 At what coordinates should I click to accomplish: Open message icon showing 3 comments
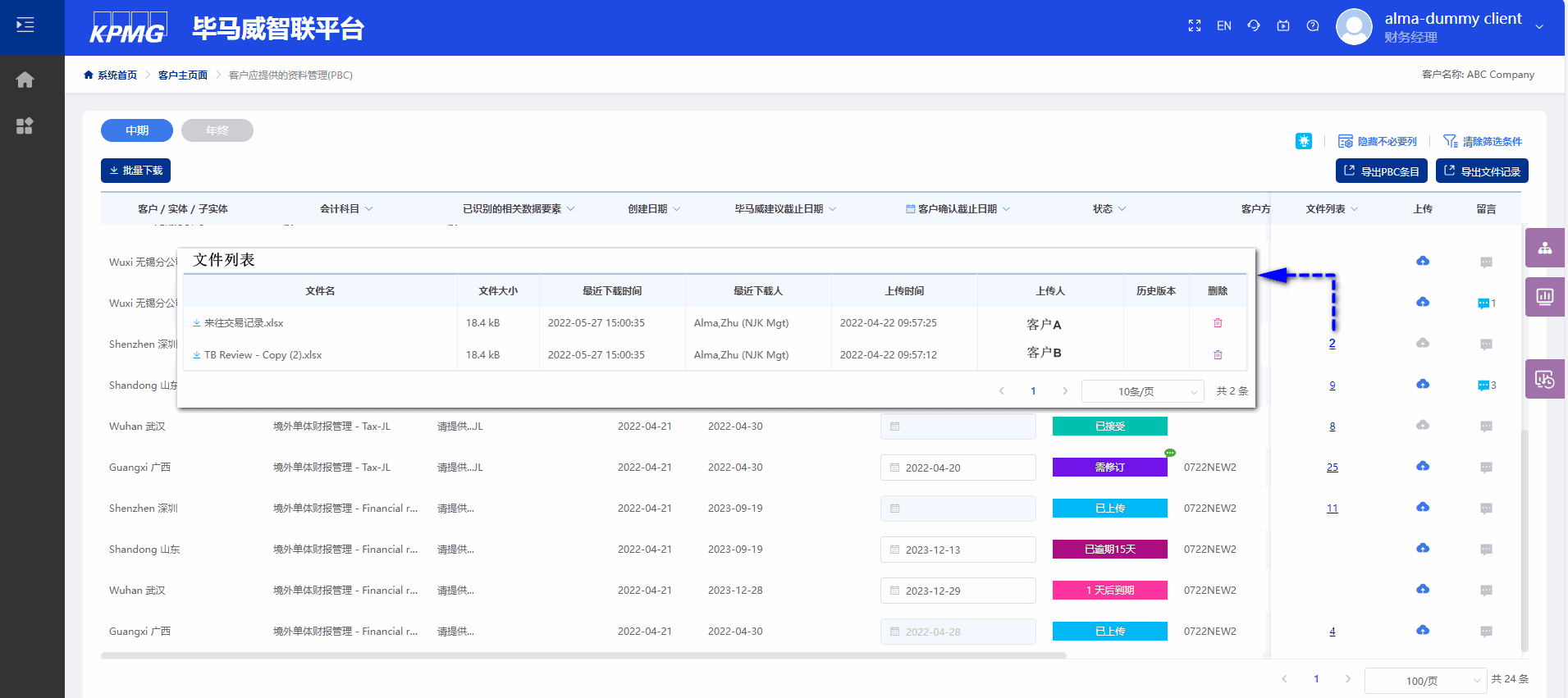pos(1483,385)
